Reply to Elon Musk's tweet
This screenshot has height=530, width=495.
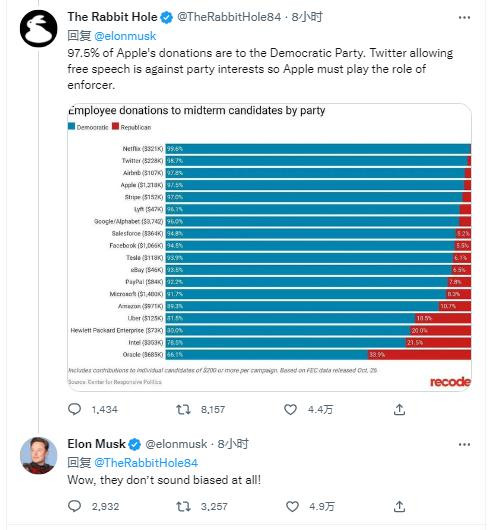74,506
